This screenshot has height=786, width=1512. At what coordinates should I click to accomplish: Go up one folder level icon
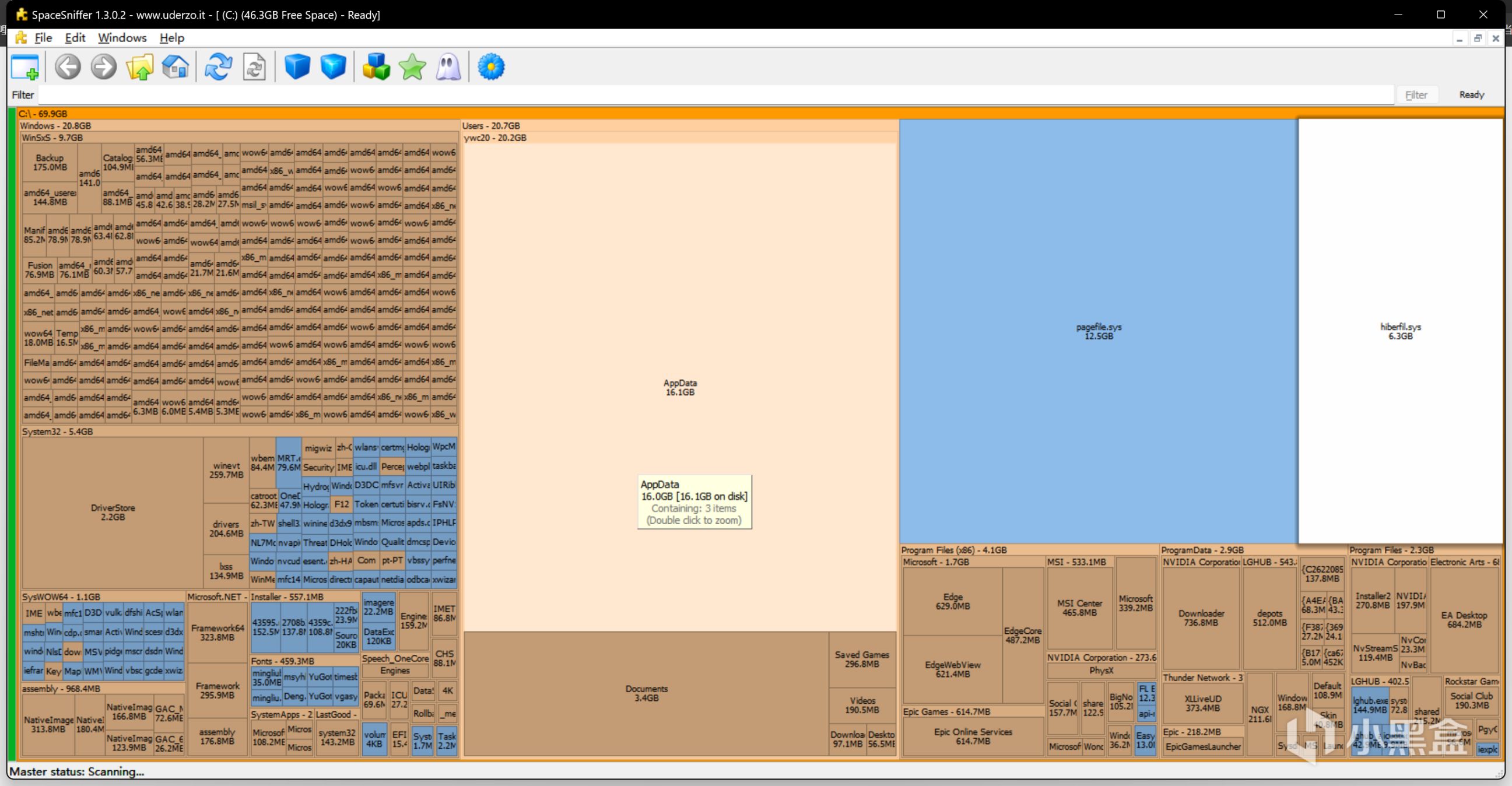pos(140,67)
